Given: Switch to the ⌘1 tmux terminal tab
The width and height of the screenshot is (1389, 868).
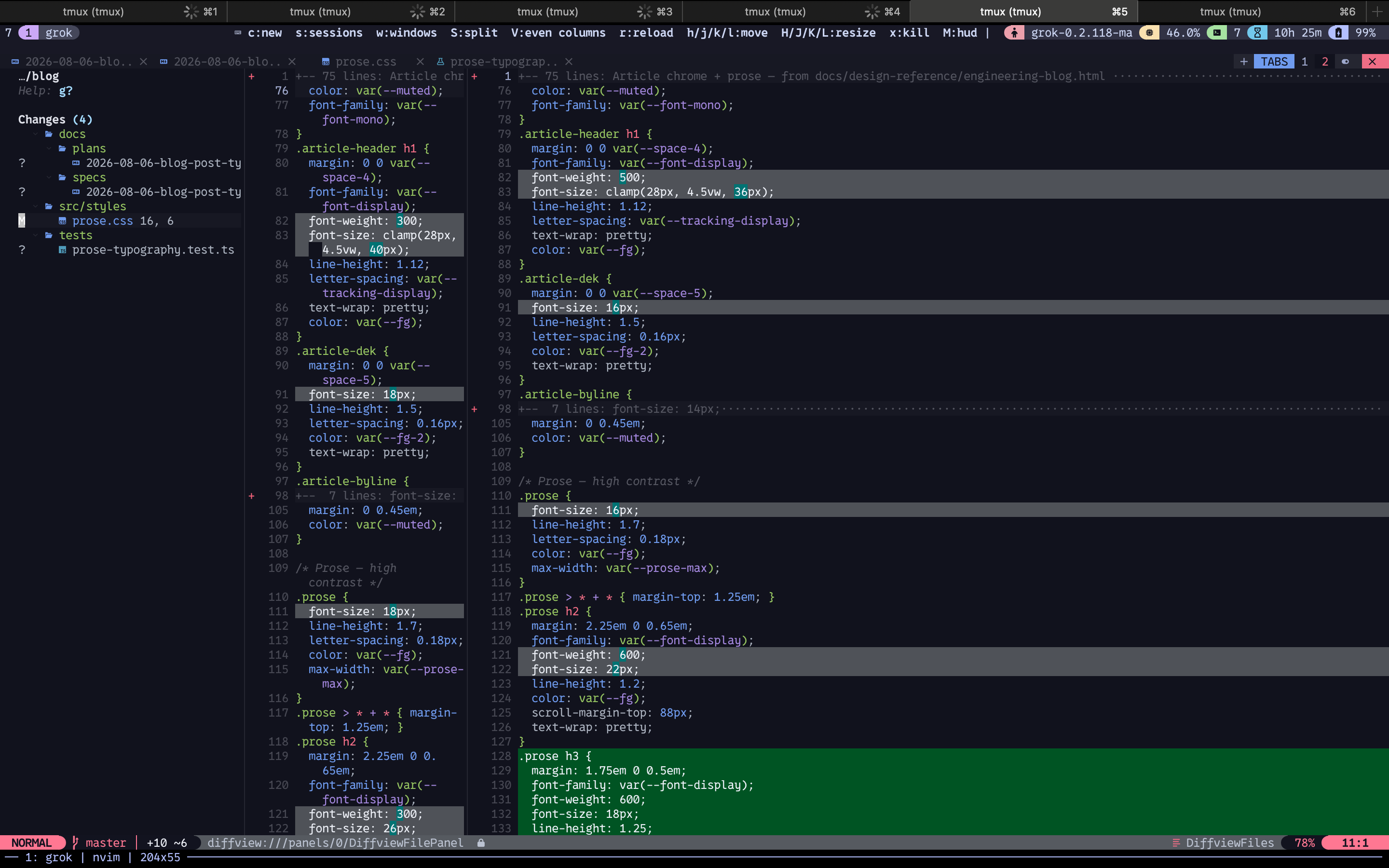Looking at the screenshot, I should tap(114, 12).
